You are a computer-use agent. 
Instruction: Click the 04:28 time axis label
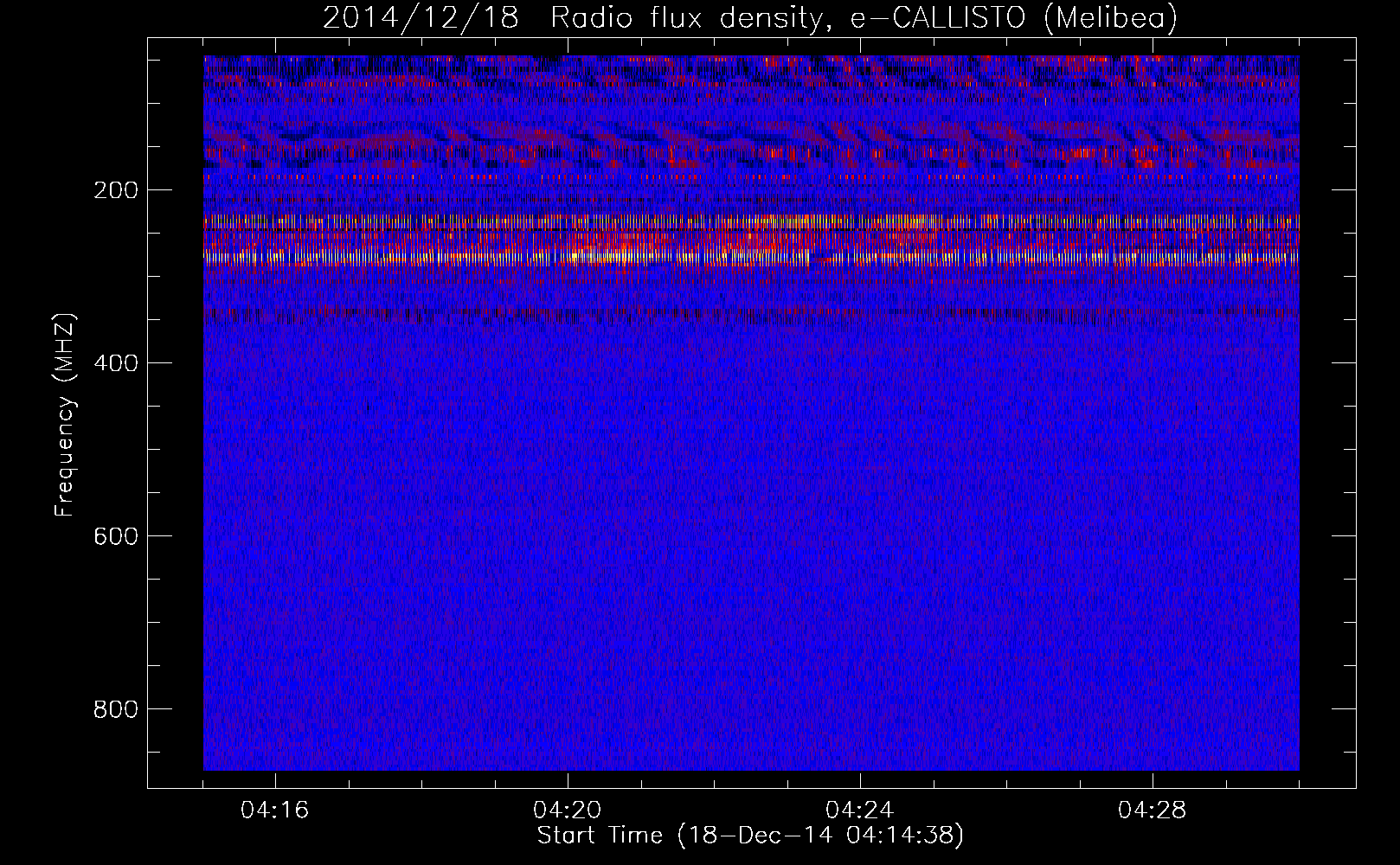pyautogui.click(x=1153, y=811)
